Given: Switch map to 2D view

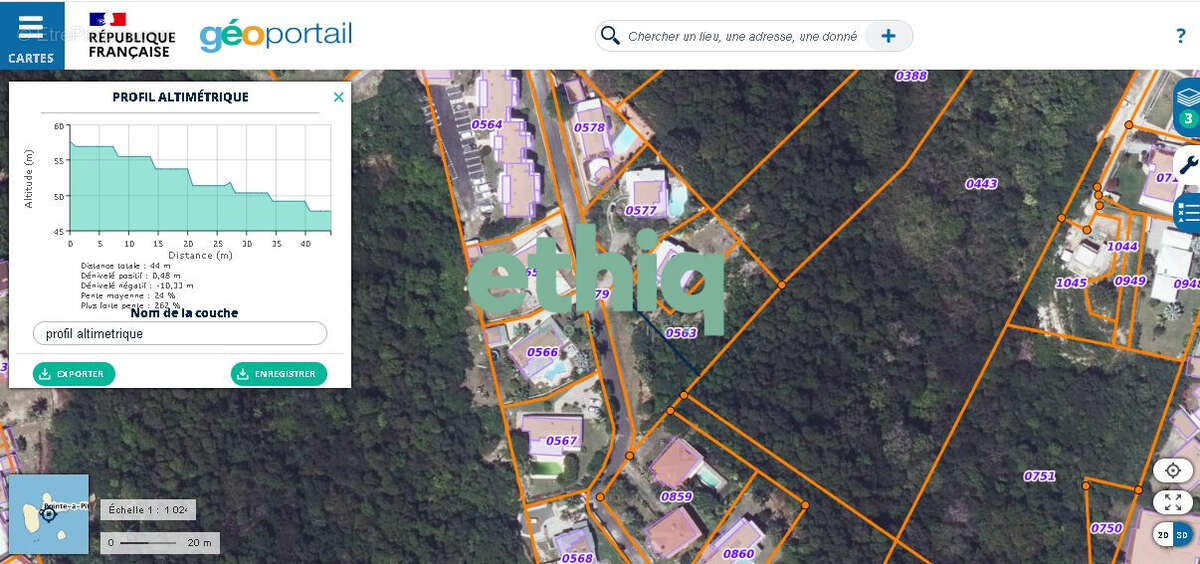Looking at the screenshot, I should click(x=1163, y=535).
